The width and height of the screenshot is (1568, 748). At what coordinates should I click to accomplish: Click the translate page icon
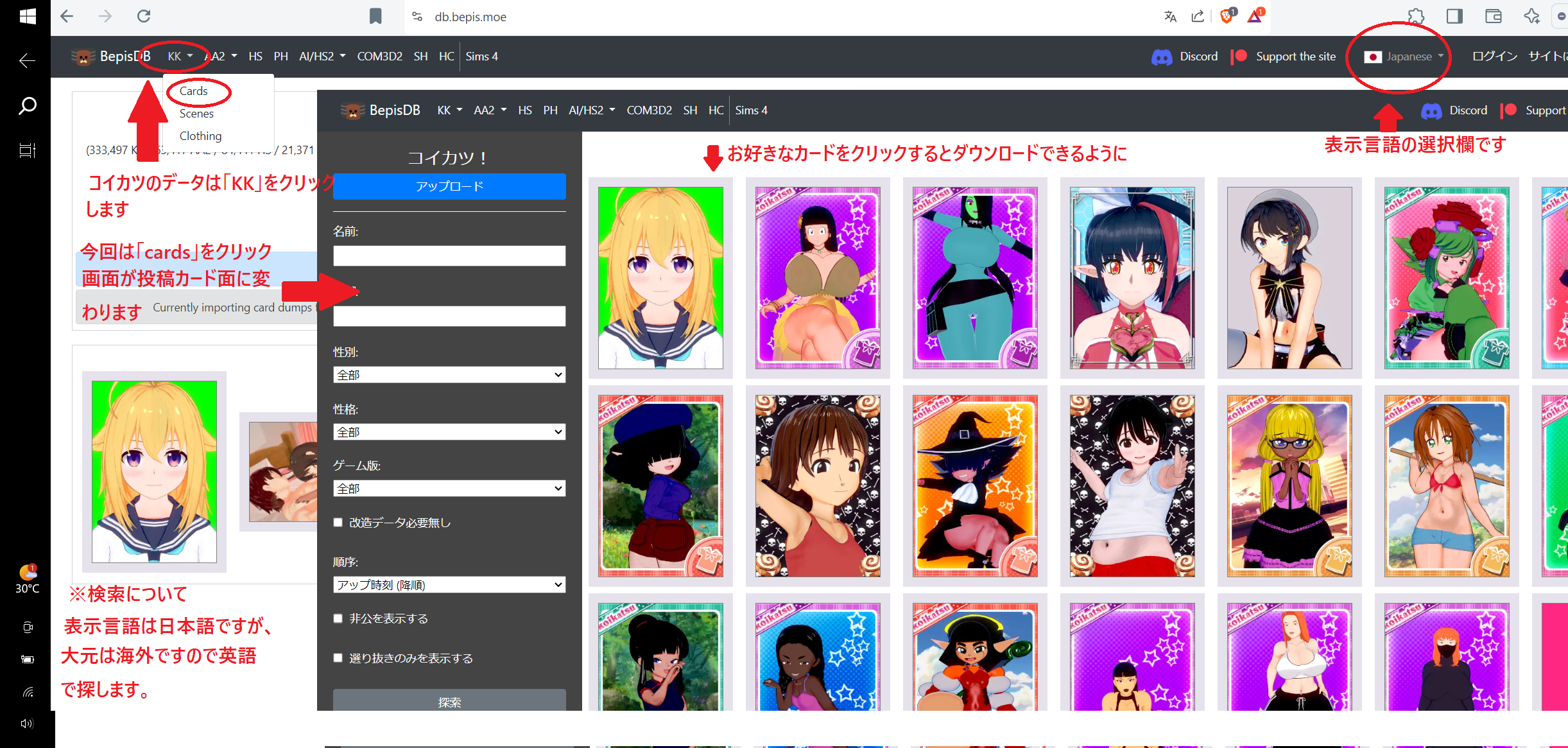tap(1170, 17)
